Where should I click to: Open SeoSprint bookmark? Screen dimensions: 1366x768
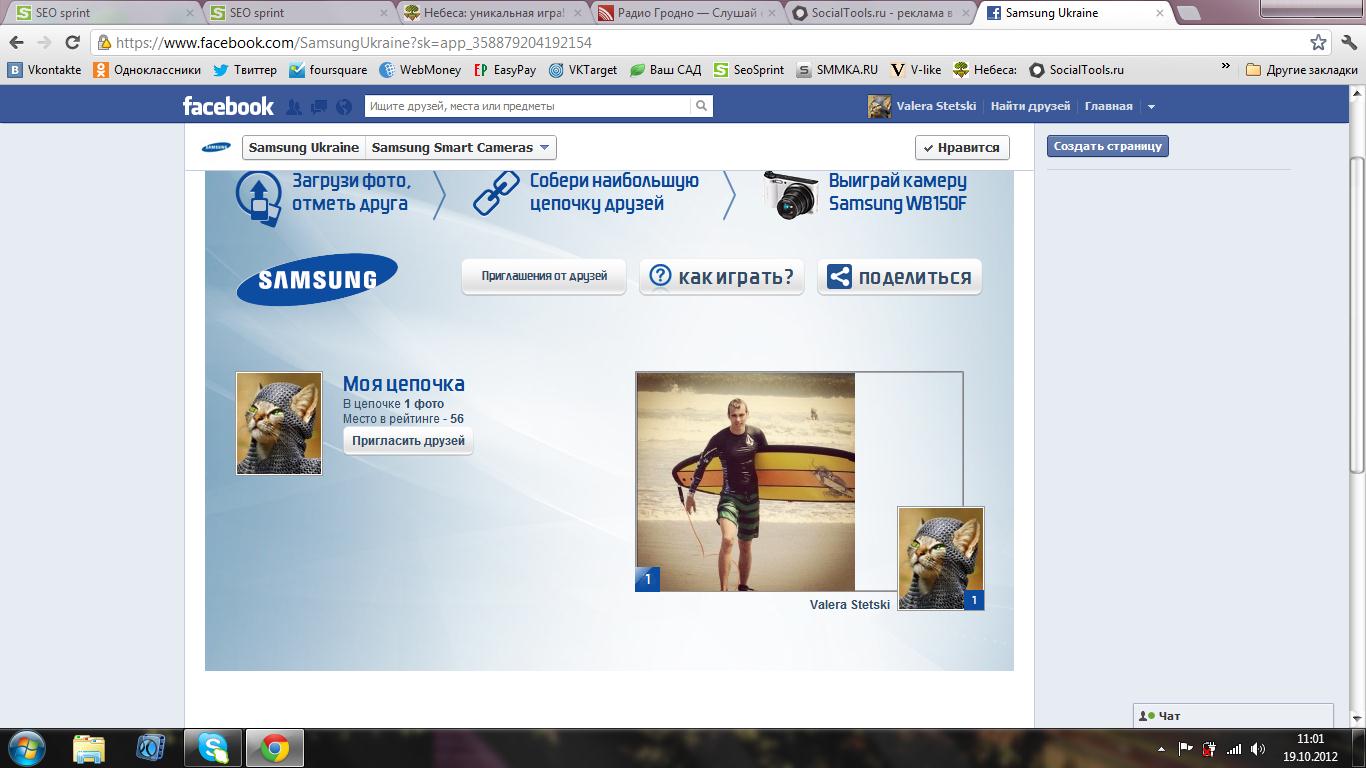click(749, 70)
